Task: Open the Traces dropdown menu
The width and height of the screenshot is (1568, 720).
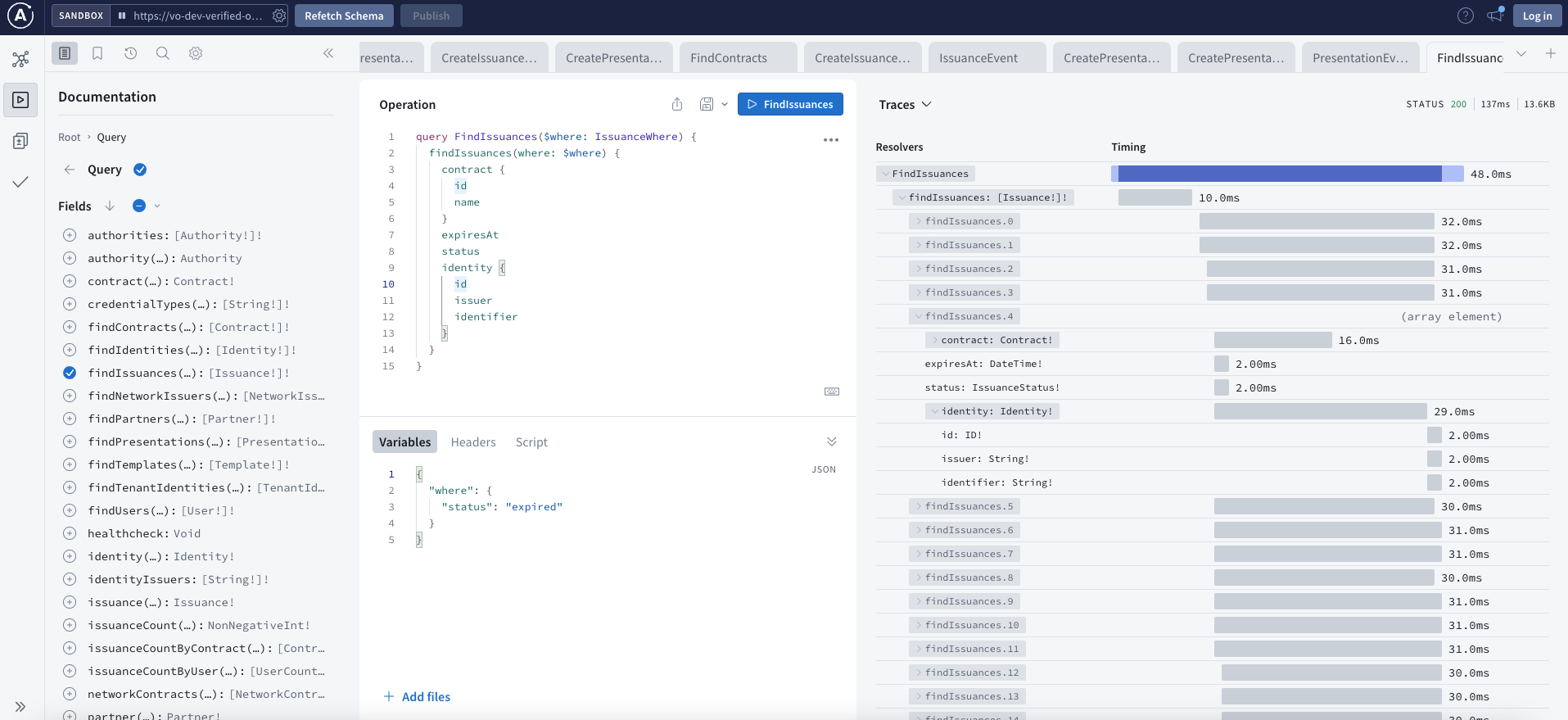Action: [x=905, y=104]
